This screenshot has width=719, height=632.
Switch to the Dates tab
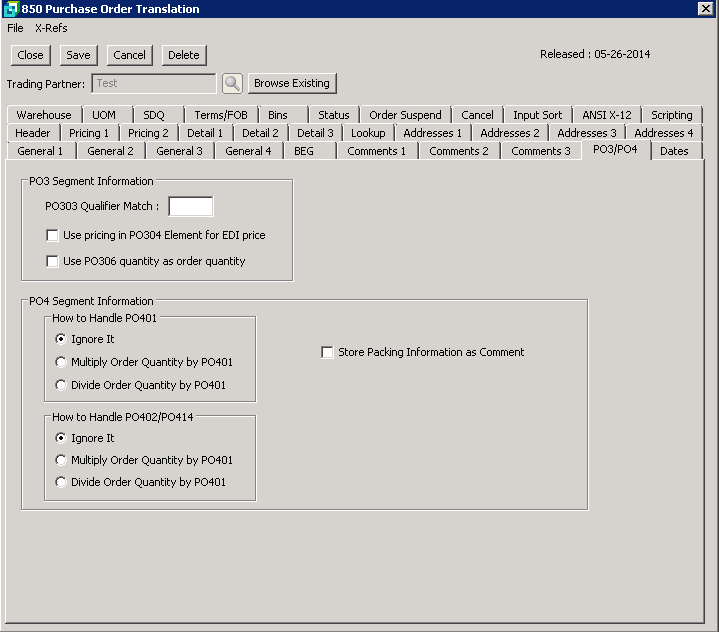pyautogui.click(x=674, y=151)
